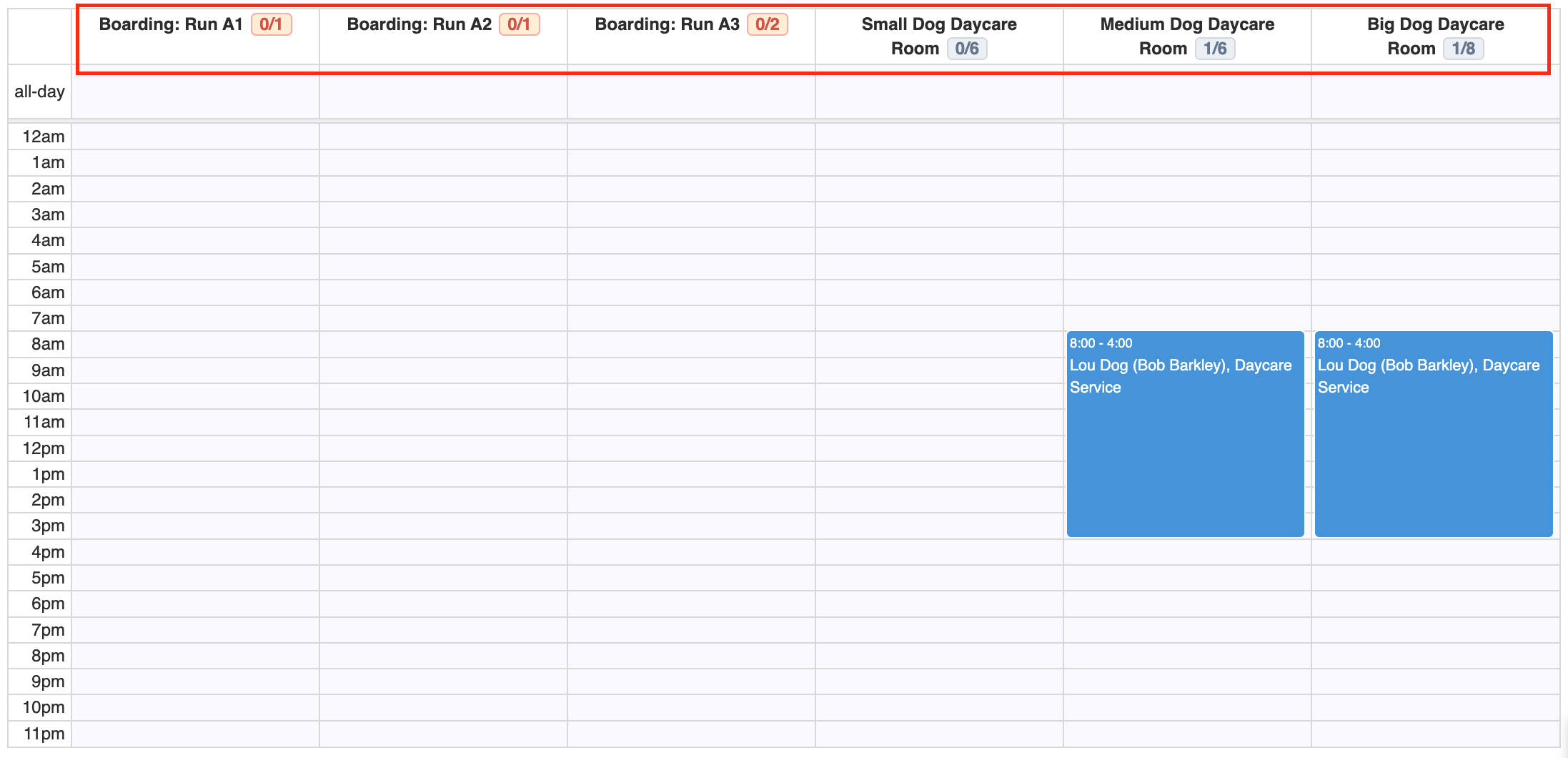The width and height of the screenshot is (1568, 758).
Task: Click the 0/1 capacity badge for Run A2
Action: (519, 24)
